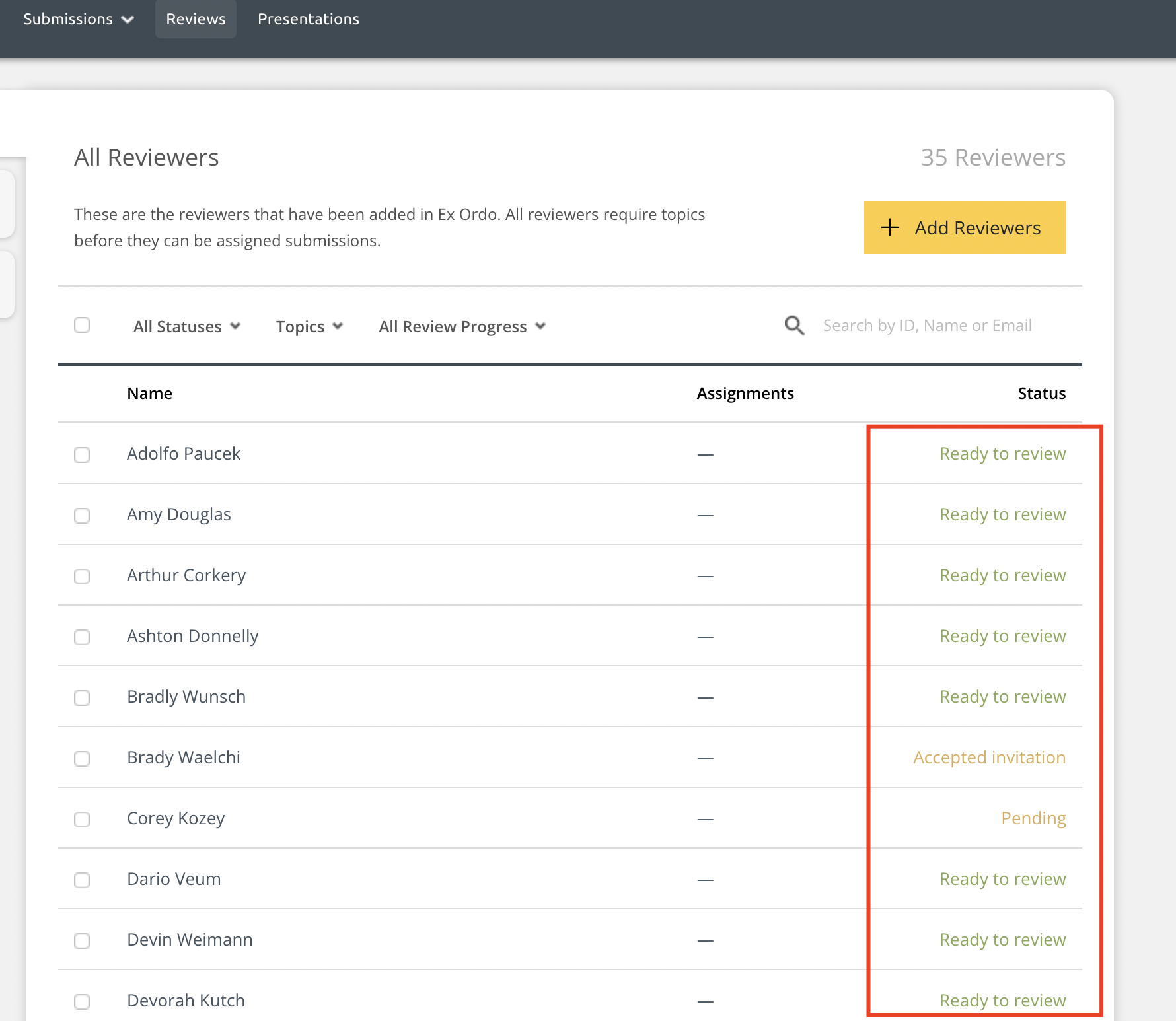The width and height of the screenshot is (1176, 1021).
Task: Click the Pending status for Corey Kozey
Action: coord(1033,818)
